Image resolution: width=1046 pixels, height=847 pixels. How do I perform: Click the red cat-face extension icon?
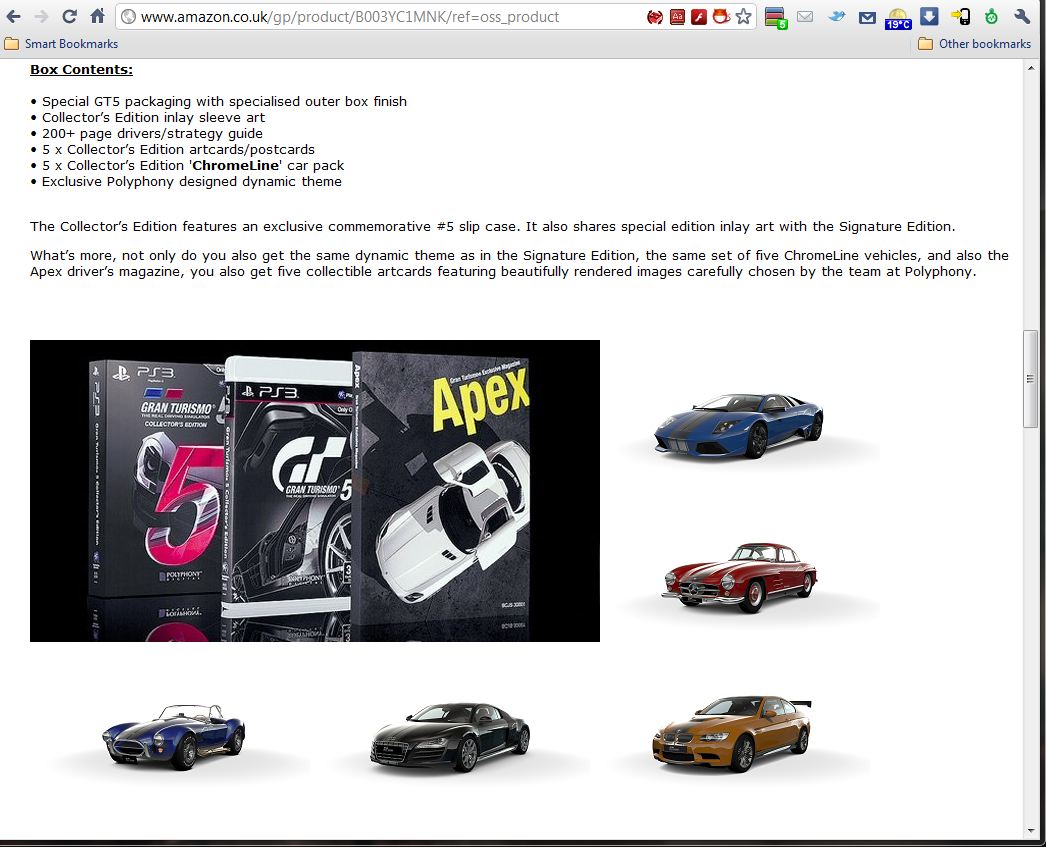coord(721,16)
